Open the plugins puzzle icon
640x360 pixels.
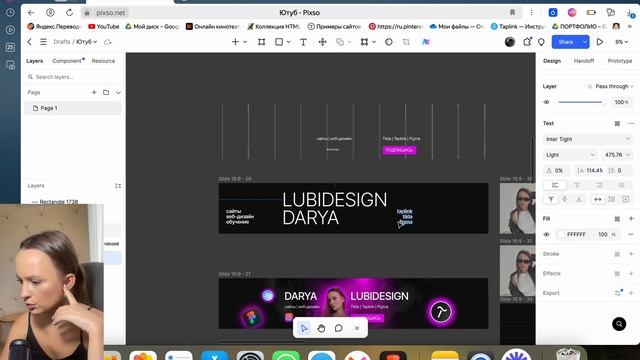(x=527, y=42)
